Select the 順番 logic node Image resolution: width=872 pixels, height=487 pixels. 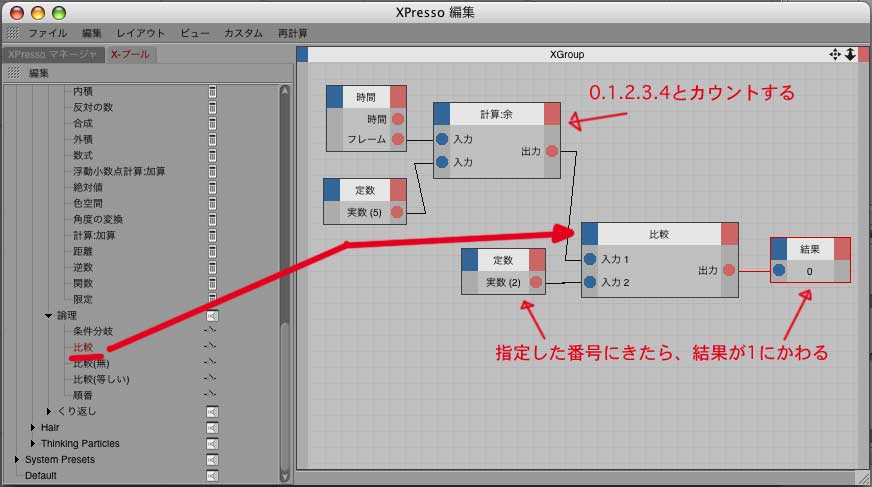click(x=83, y=395)
